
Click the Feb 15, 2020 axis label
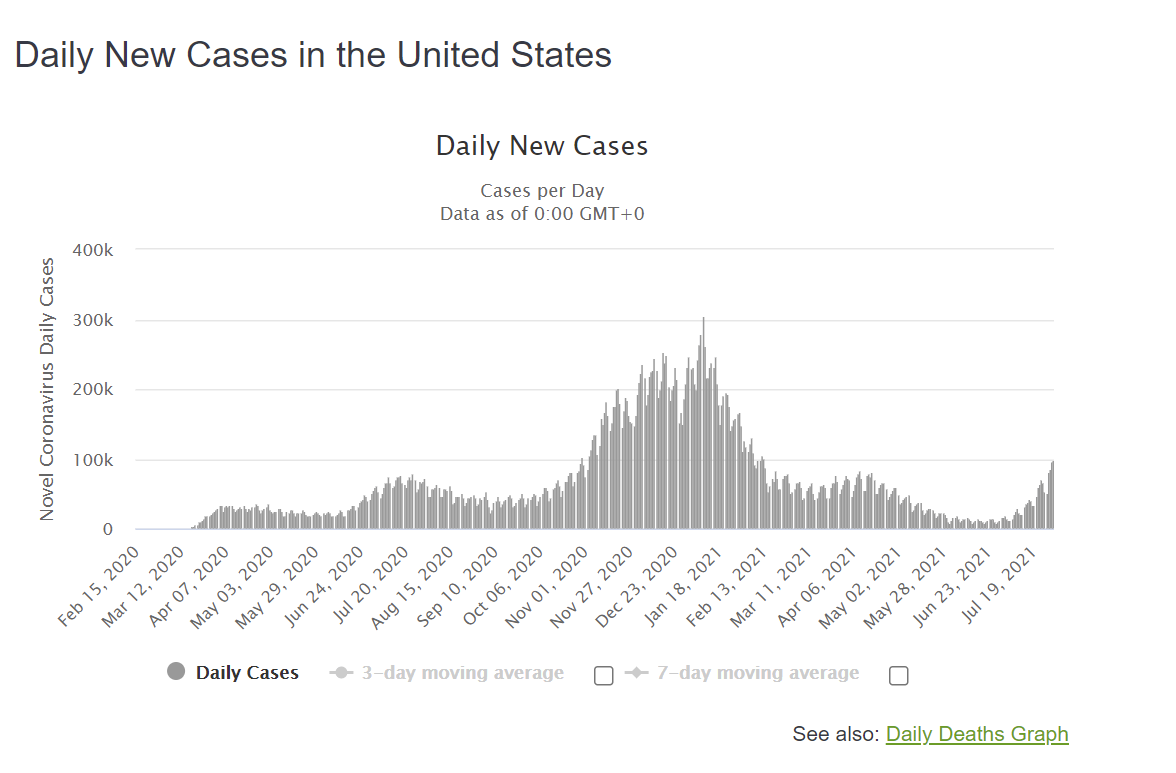click(98, 586)
